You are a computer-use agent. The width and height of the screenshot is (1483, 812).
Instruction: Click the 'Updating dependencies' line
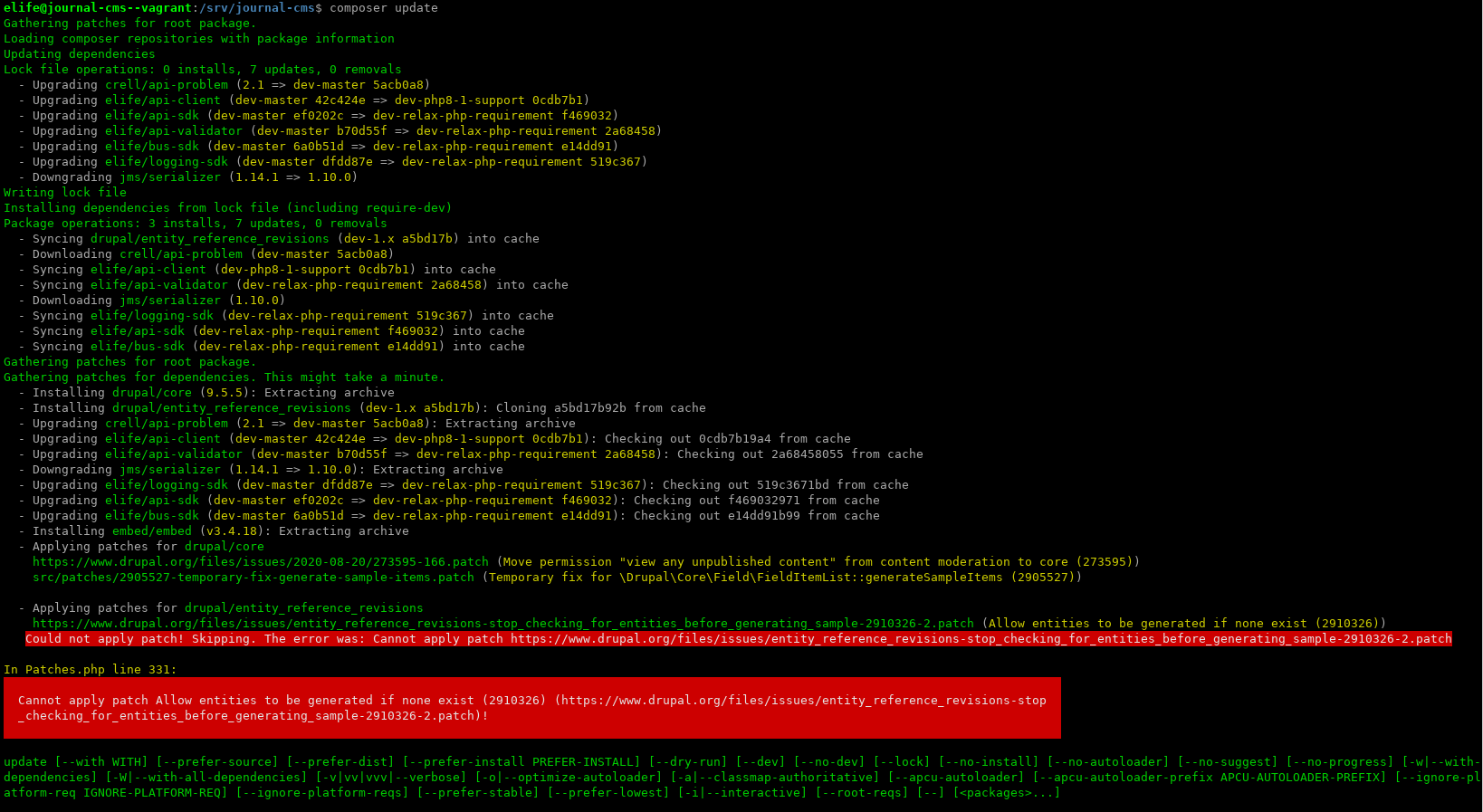(80, 54)
